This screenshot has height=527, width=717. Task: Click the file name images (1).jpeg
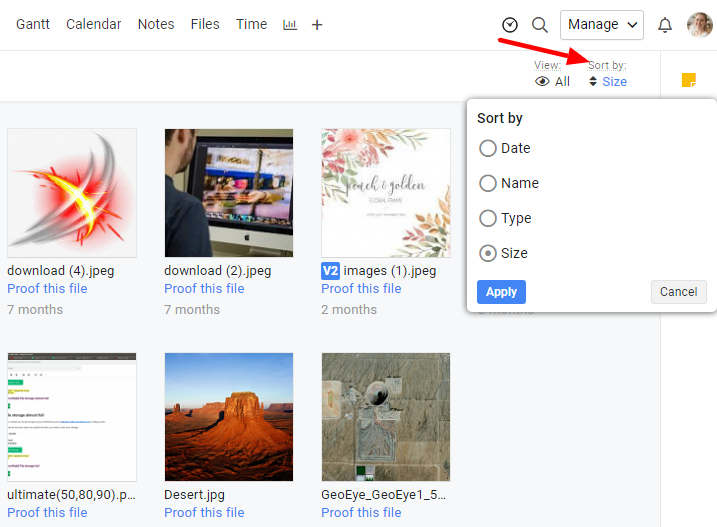390,271
